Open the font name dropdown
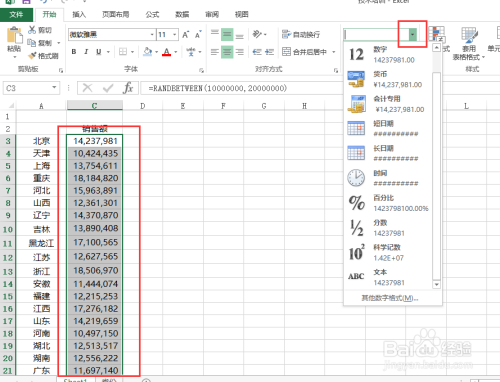This screenshot has height=382, width=500. (152, 34)
